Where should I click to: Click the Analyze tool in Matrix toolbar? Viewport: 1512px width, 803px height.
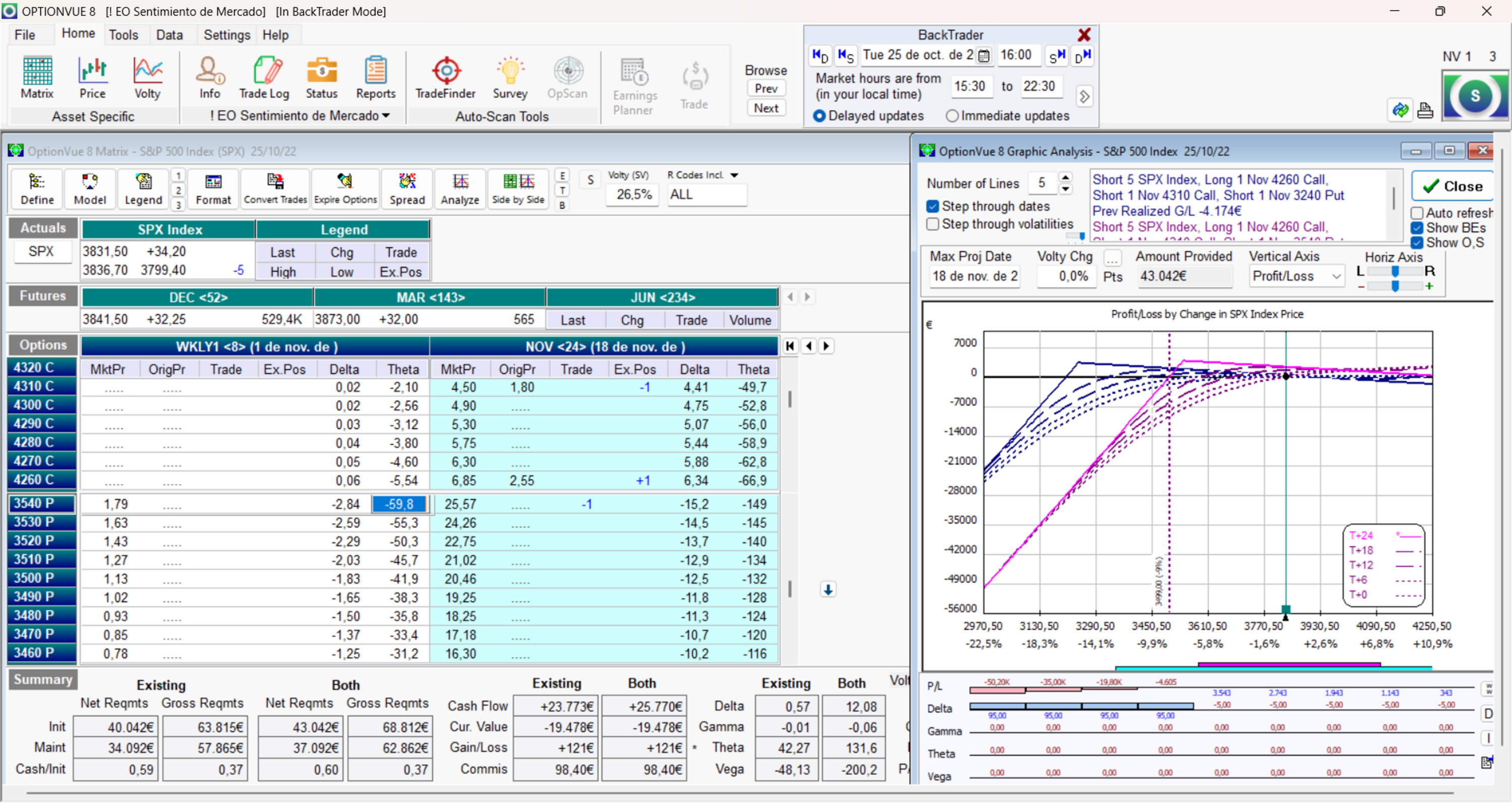coord(460,189)
